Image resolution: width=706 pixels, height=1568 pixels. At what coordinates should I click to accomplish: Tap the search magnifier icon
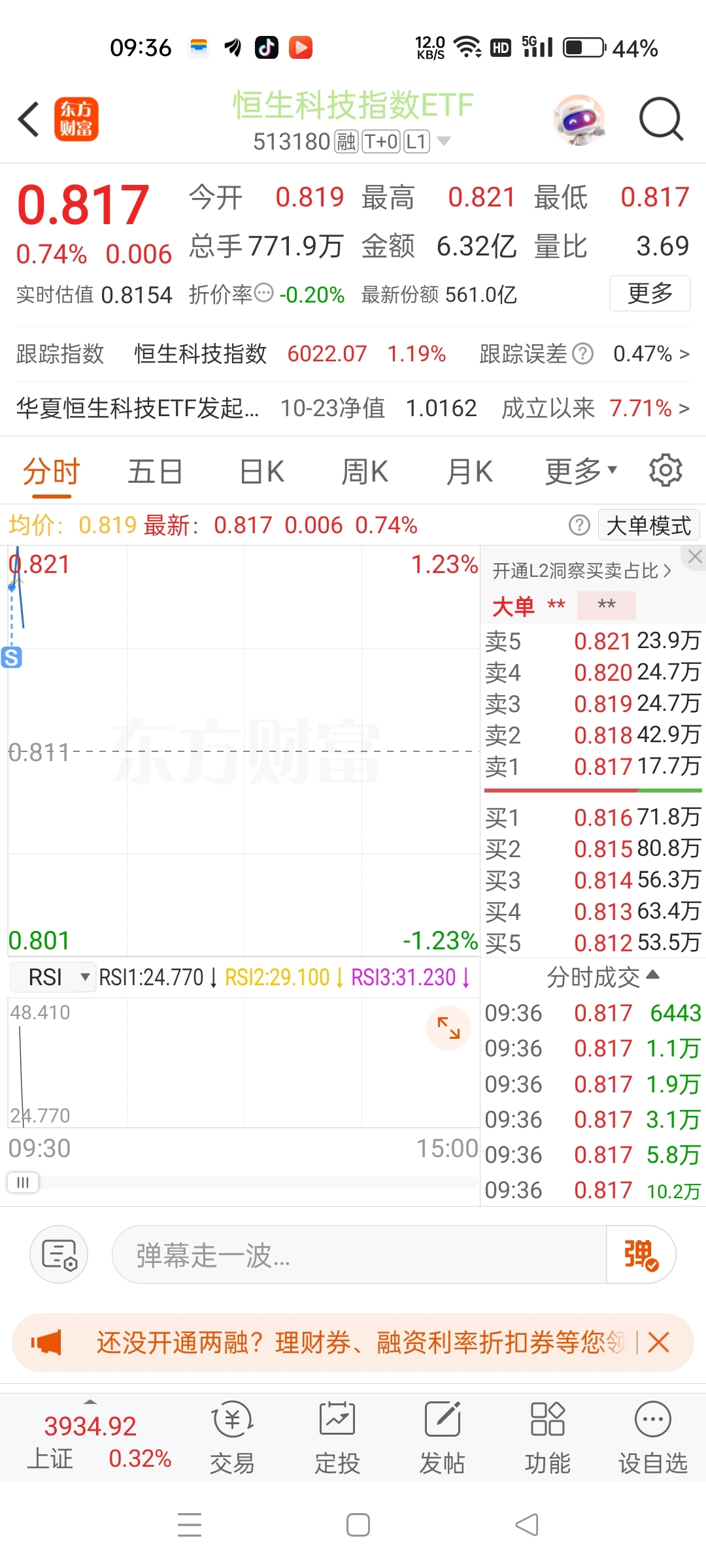661,120
